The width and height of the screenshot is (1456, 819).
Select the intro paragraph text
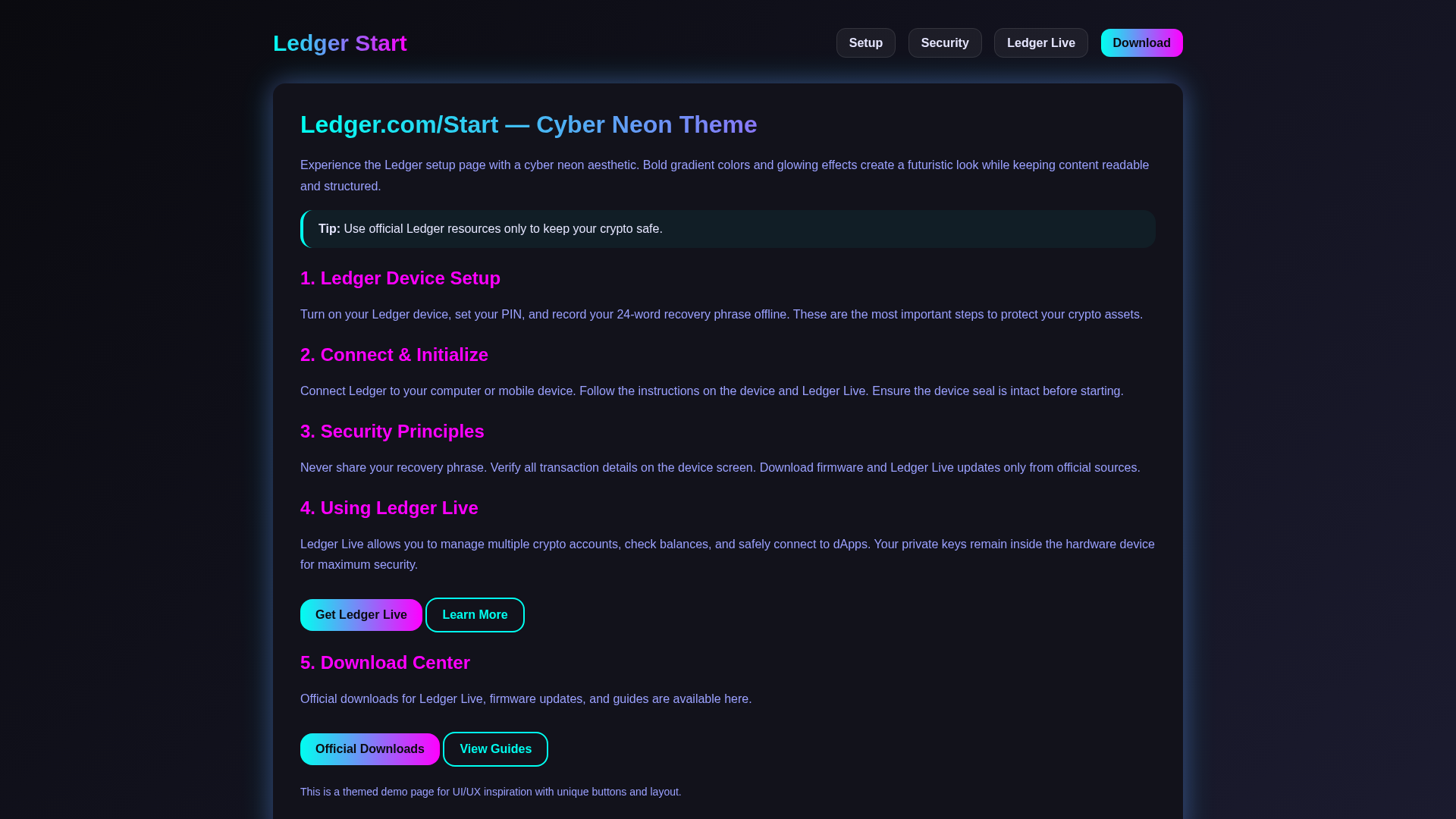coord(724,175)
